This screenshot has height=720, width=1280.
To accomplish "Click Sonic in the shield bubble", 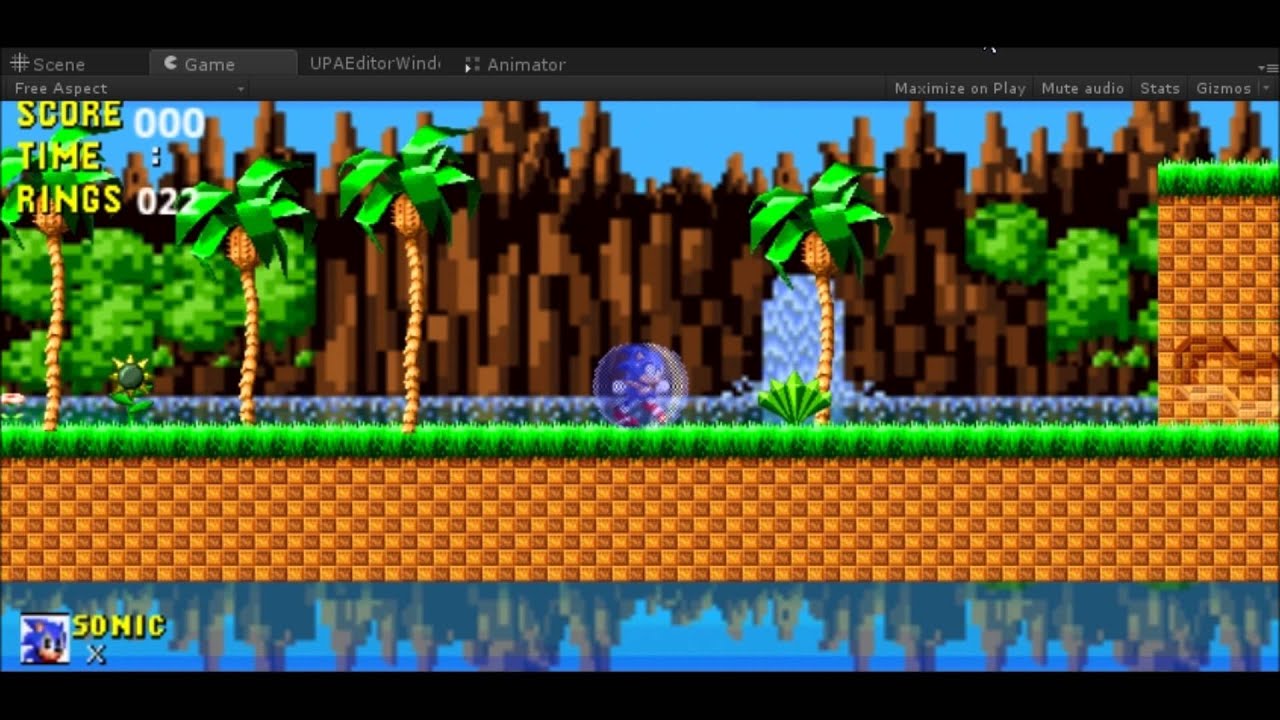I will pyautogui.click(x=640, y=385).
